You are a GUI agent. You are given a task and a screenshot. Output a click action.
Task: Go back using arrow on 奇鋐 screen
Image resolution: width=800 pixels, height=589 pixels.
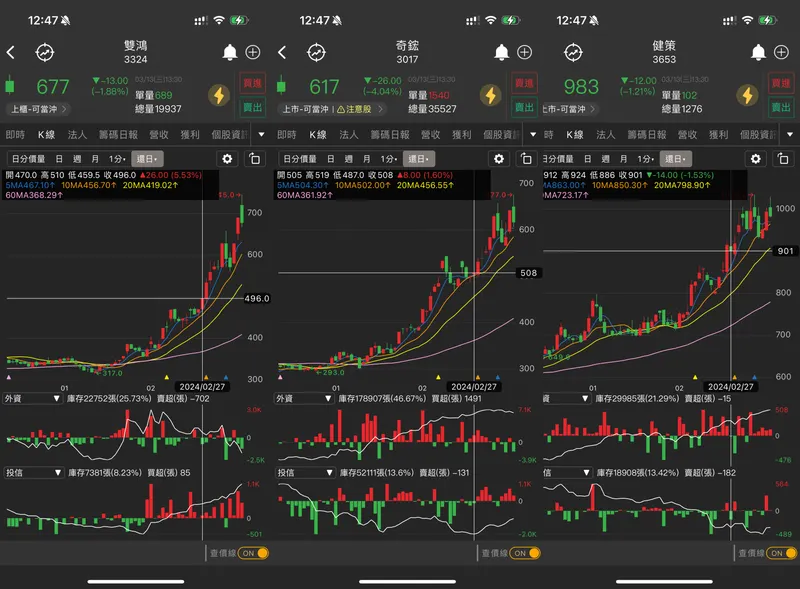click(282, 52)
